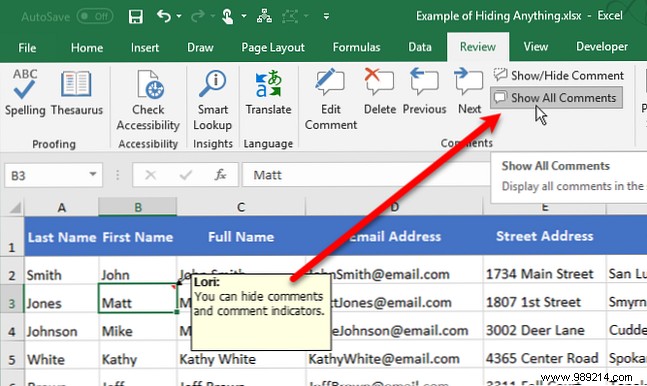Undo the last action

pos(164,16)
